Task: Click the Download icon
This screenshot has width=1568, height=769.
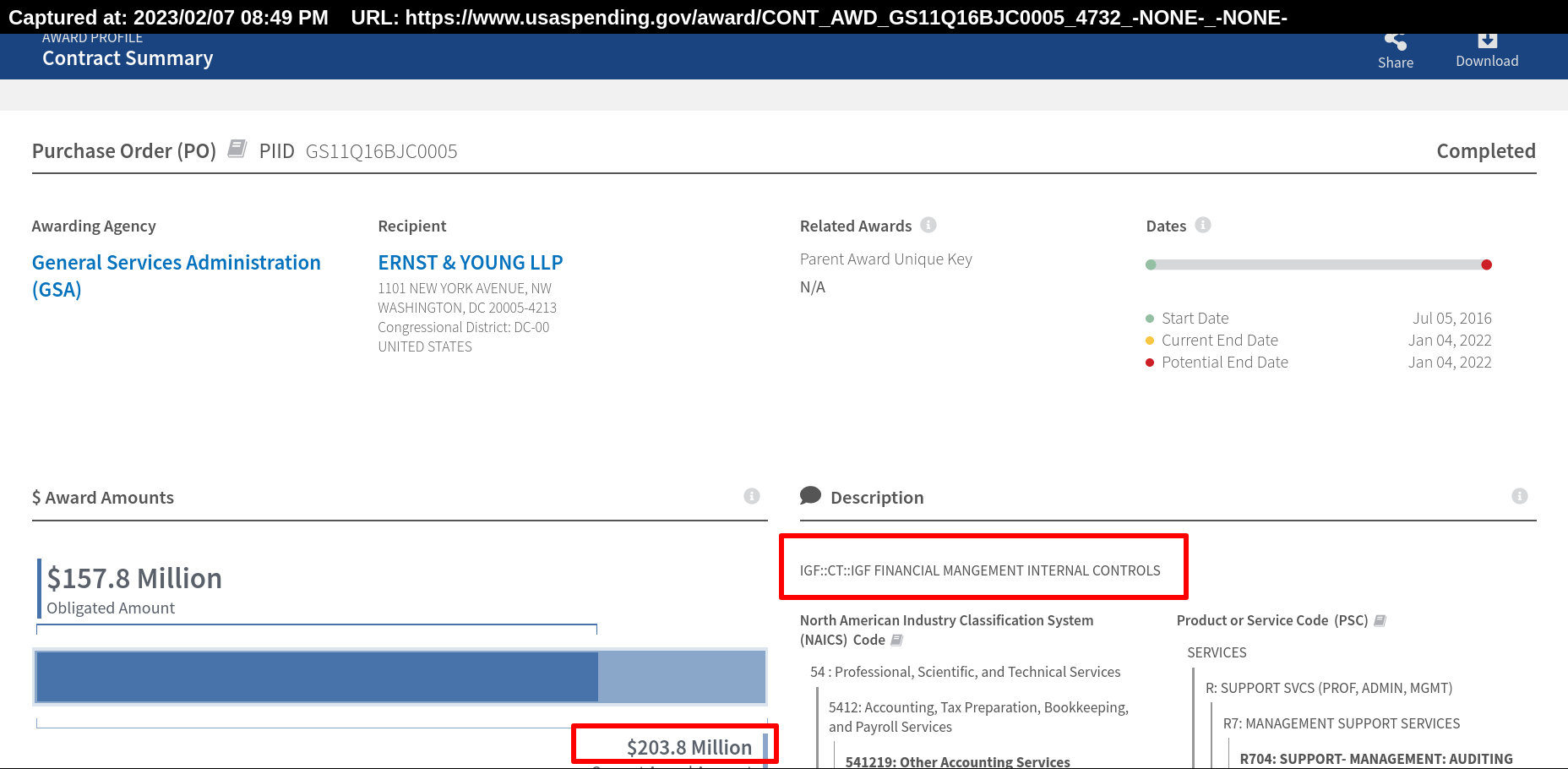Action: point(1487,40)
